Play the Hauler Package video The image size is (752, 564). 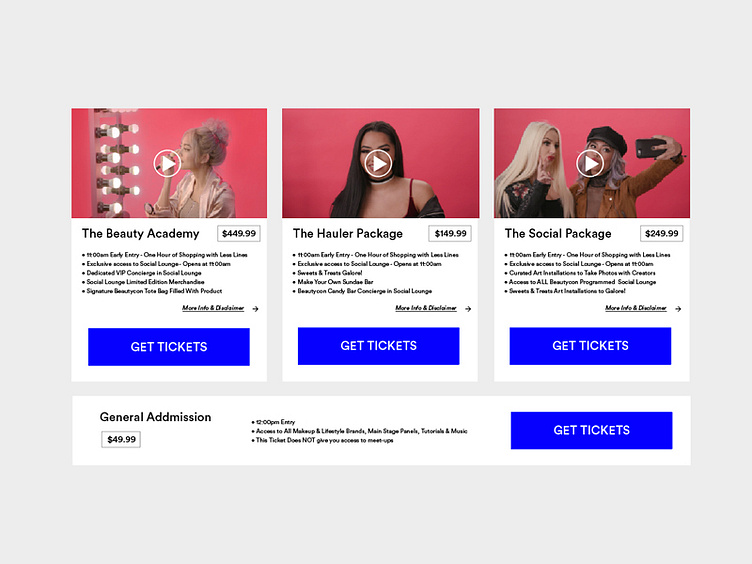point(378,164)
